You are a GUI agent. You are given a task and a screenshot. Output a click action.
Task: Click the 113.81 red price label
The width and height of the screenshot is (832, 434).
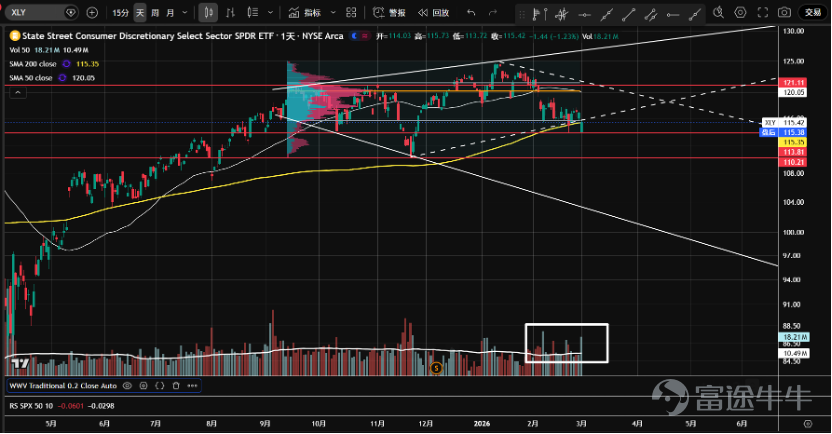[794, 152]
